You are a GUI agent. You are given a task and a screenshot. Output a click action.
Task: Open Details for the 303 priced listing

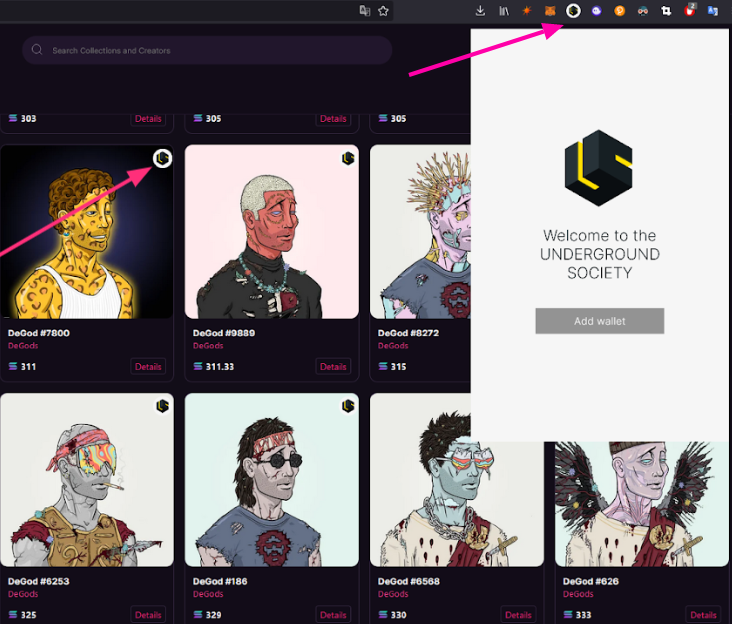click(148, 119)
